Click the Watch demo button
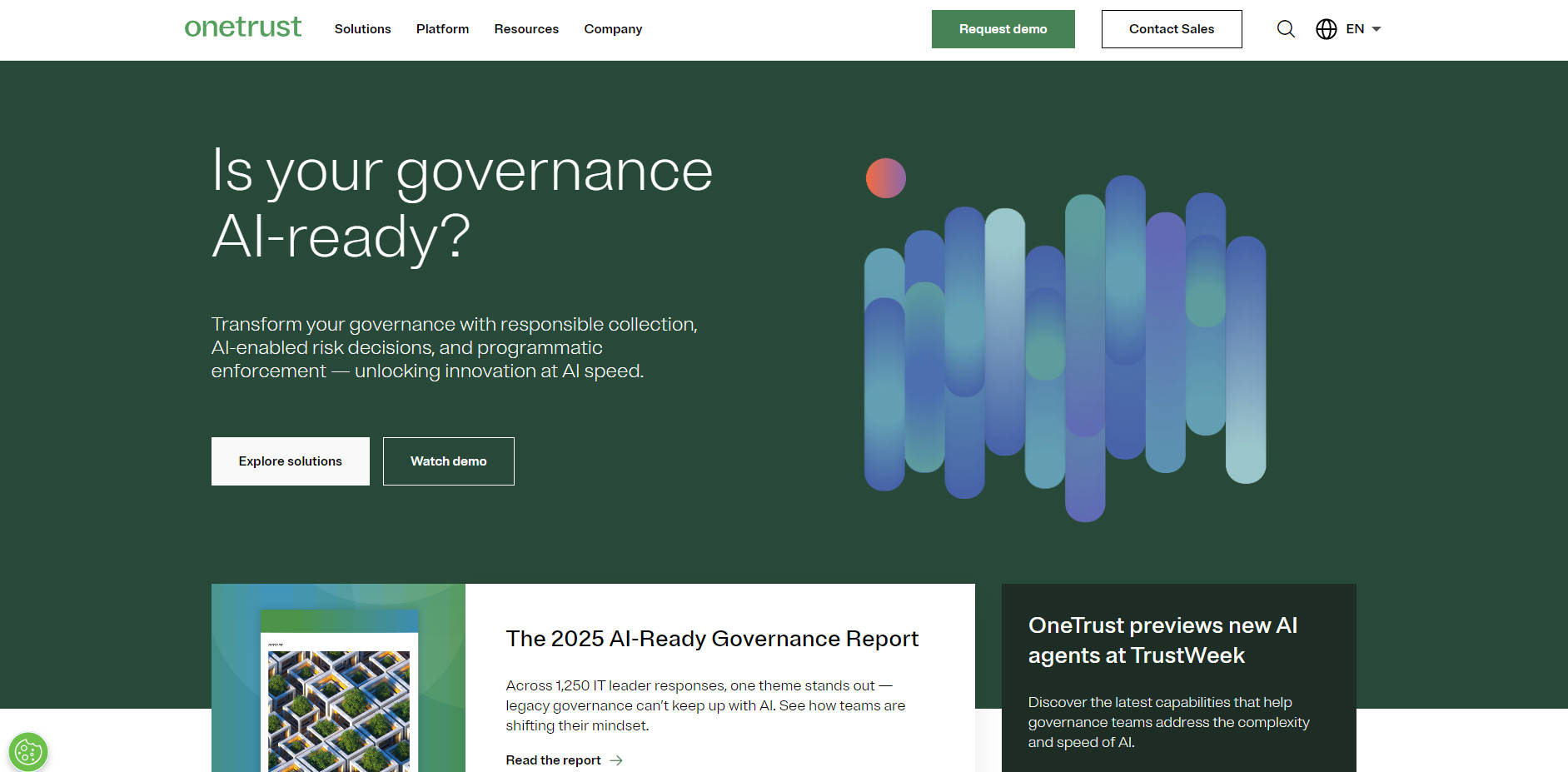1568x772 pixels. (x=448, y=461)
